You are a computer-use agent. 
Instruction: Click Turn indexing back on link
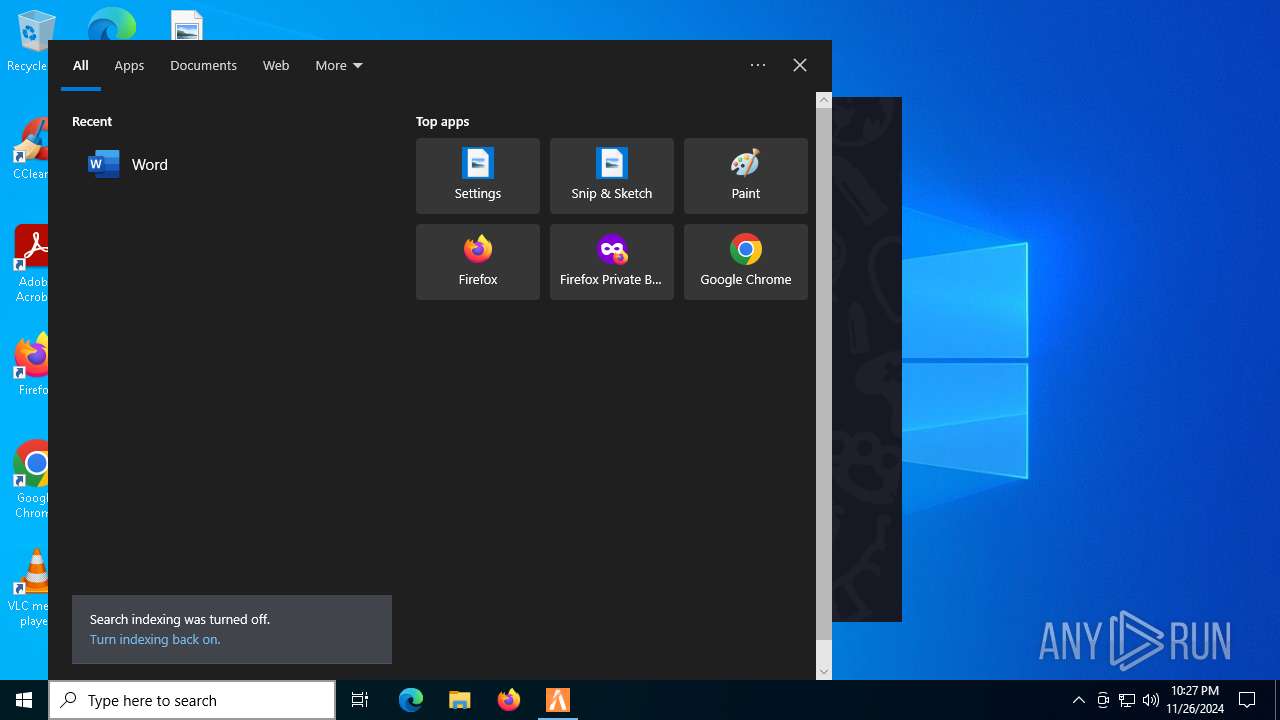pos(155,640)
